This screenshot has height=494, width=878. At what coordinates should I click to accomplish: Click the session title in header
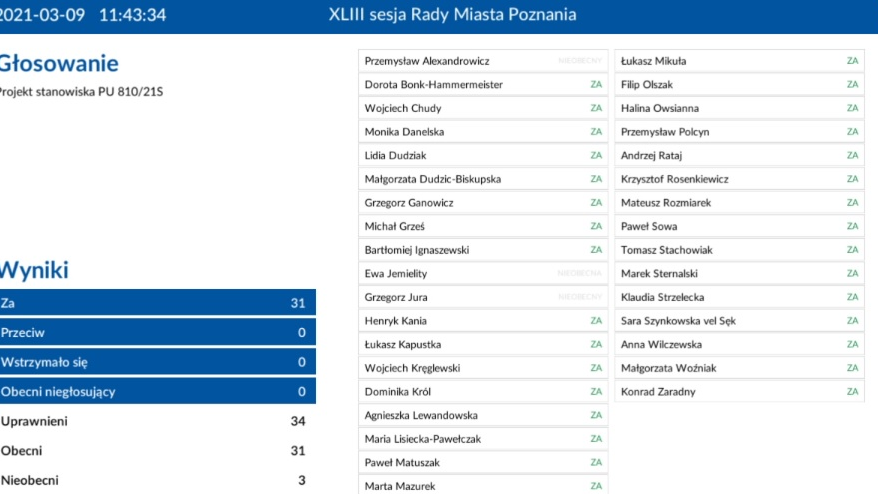tap(452, 15)
